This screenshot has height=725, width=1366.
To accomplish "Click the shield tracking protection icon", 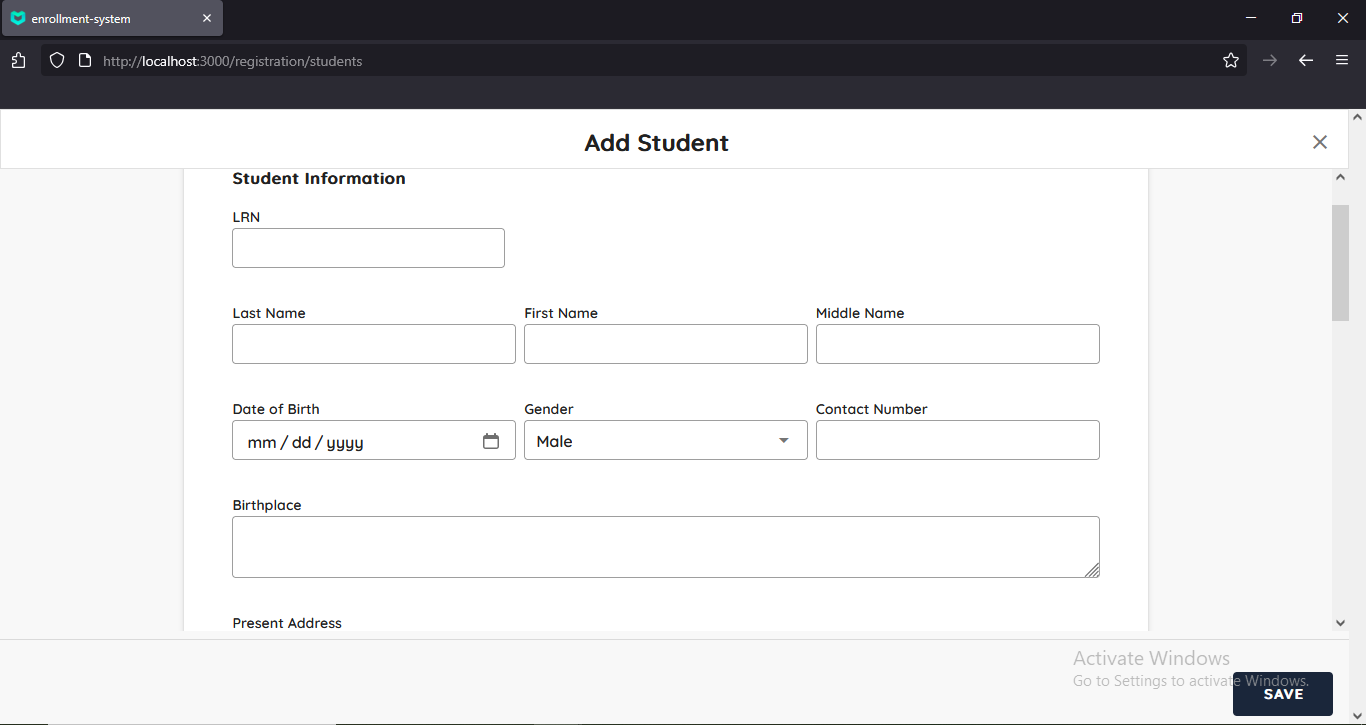I will [x=57, y=61].
